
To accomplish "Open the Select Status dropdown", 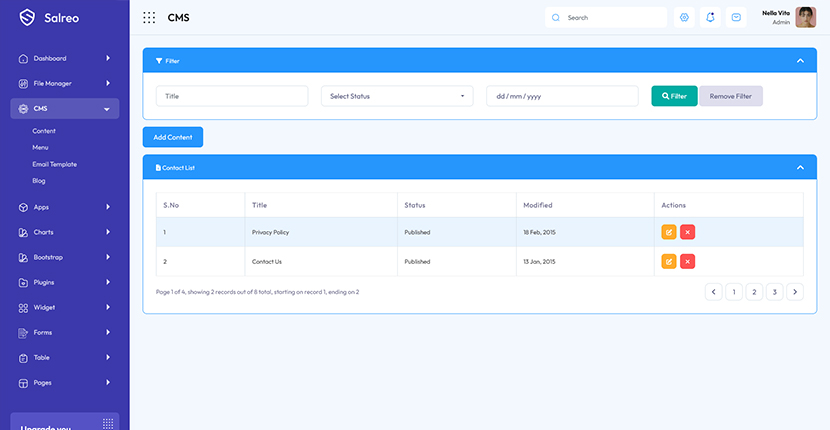I will coord(397,96).
